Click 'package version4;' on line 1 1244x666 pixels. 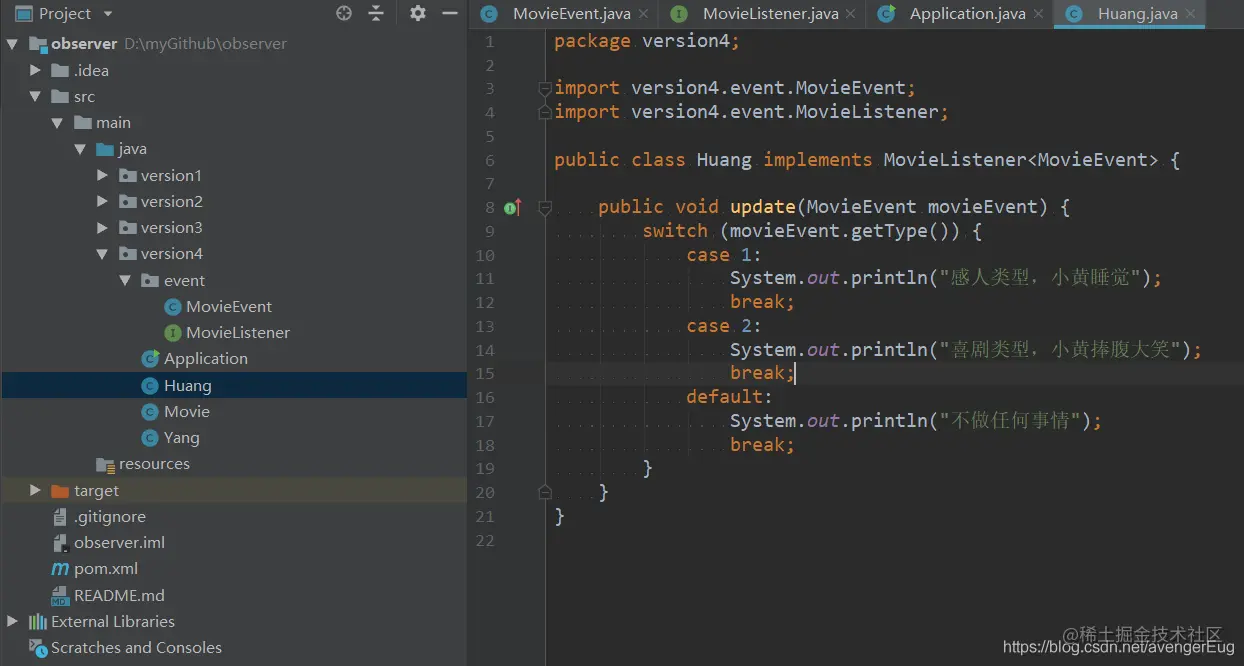point(646,41)
